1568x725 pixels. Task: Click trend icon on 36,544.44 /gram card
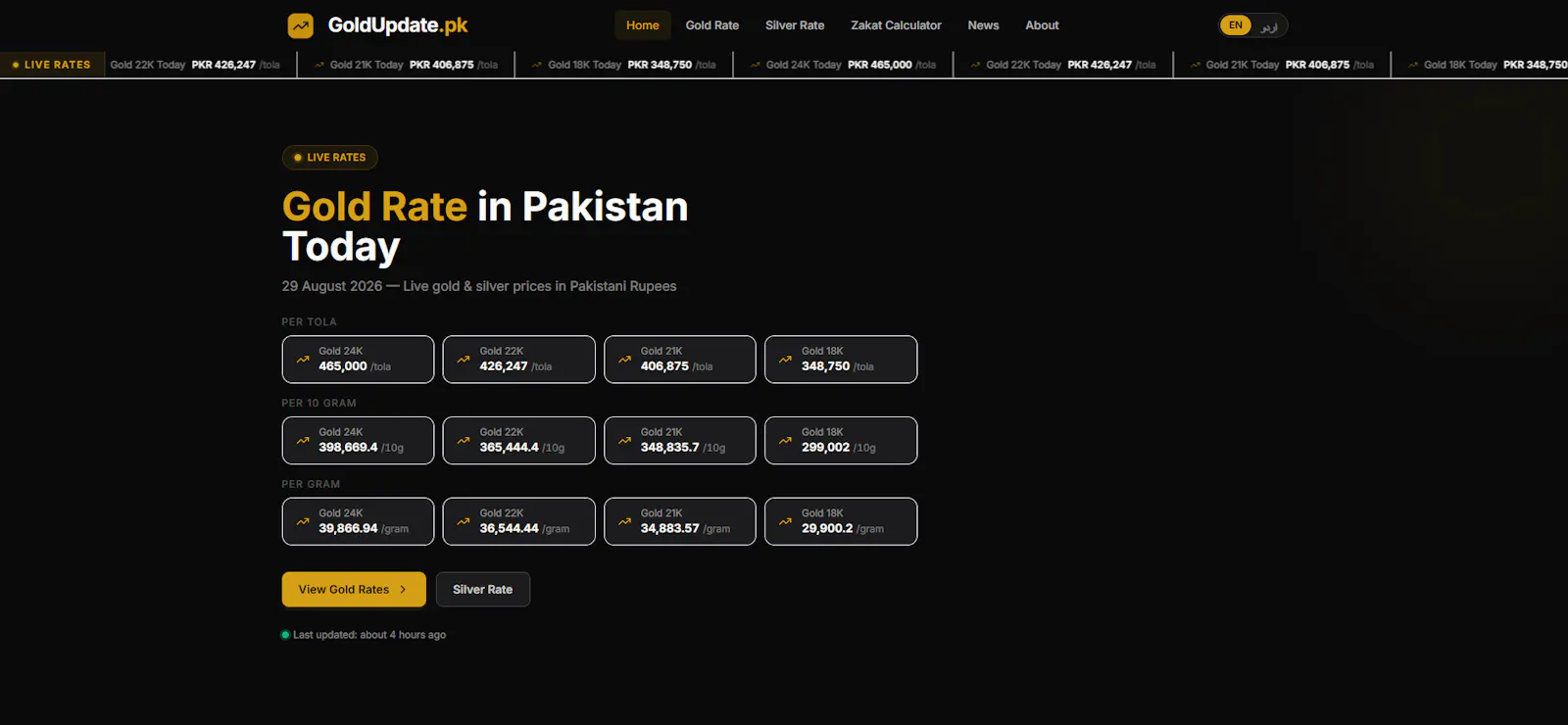464,522
